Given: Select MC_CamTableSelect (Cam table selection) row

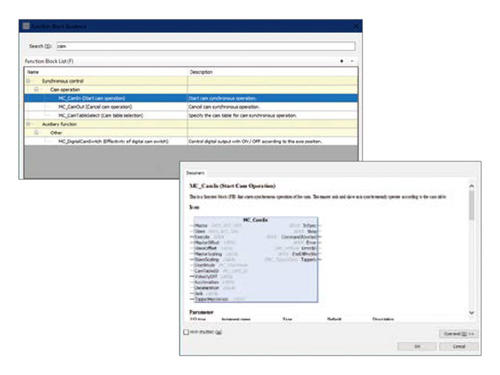Looking at the screenshot, I should click(x=191, y=116).
